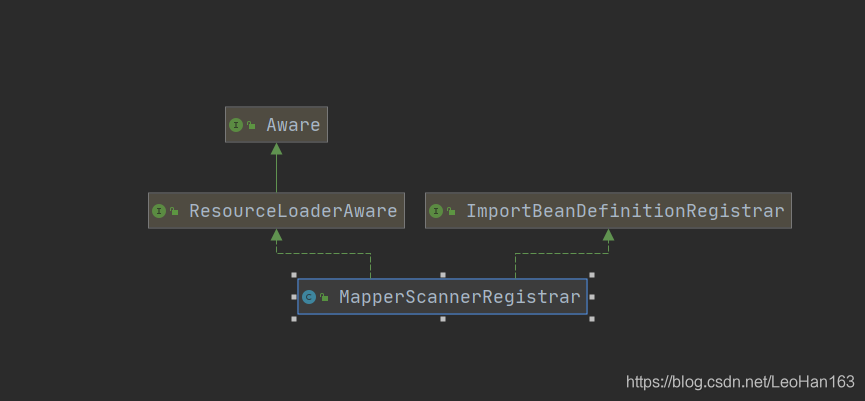
Task: Click the text label "Aware"
Action: (293, 125)
